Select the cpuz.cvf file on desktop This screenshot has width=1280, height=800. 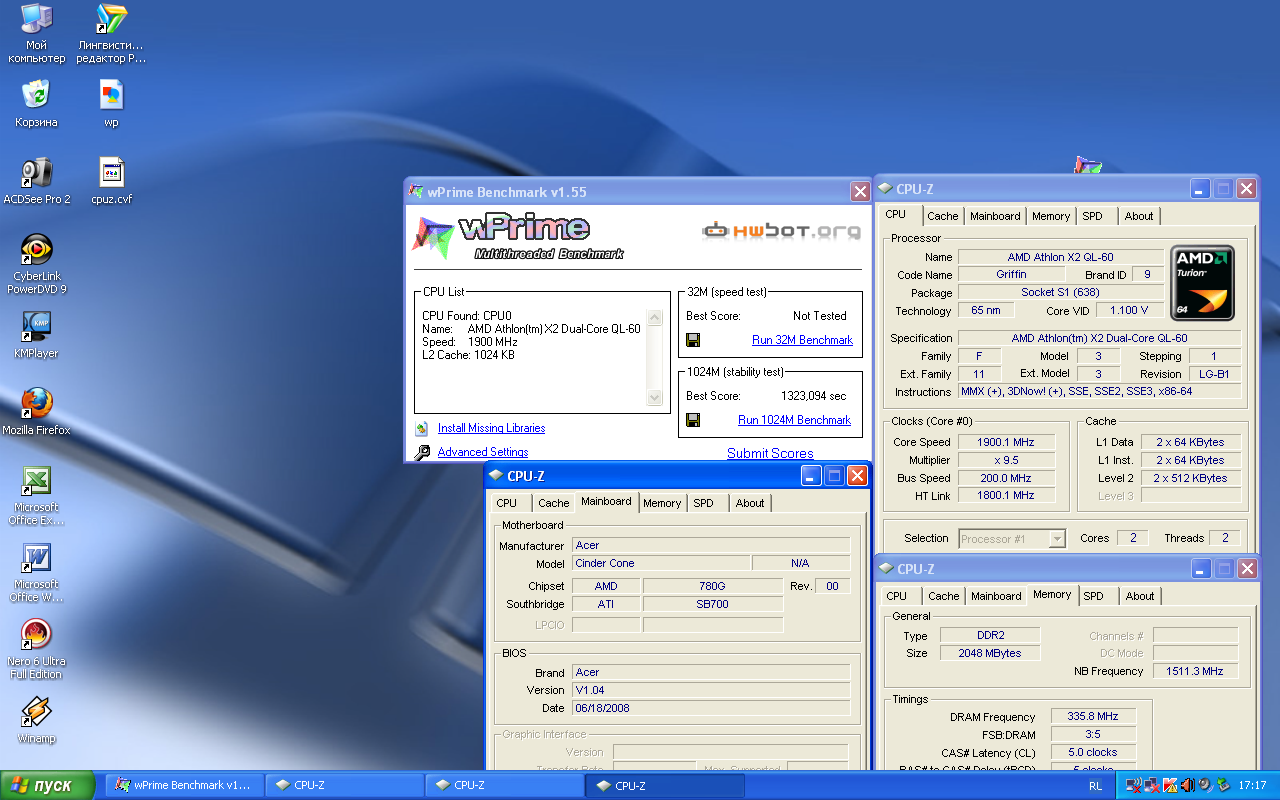pyautogui.click(x=111, y=181)
